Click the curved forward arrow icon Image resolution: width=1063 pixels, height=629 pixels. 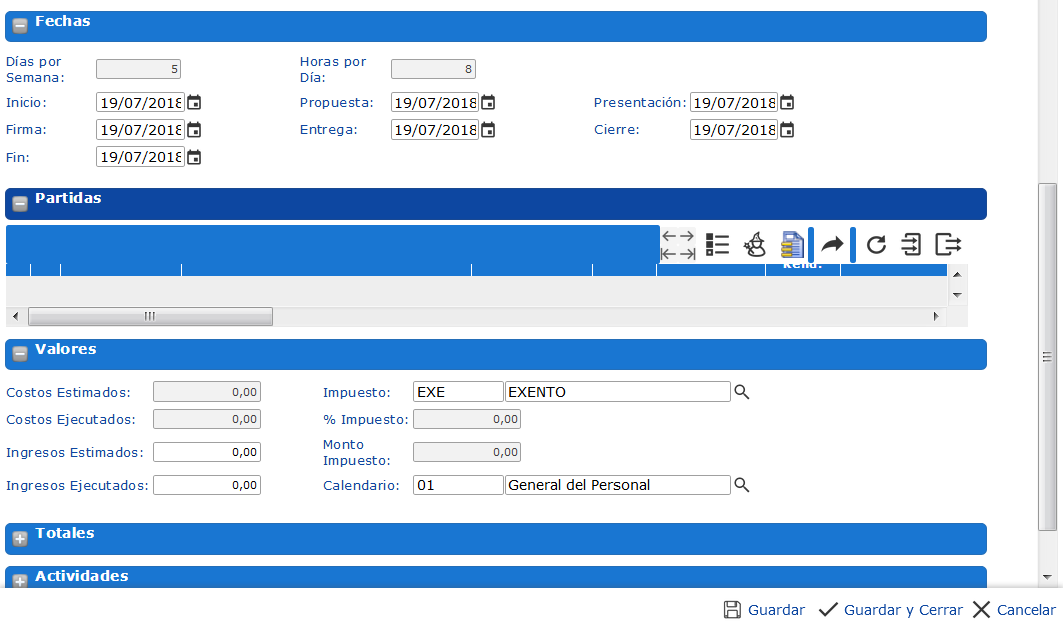[832, 245]
